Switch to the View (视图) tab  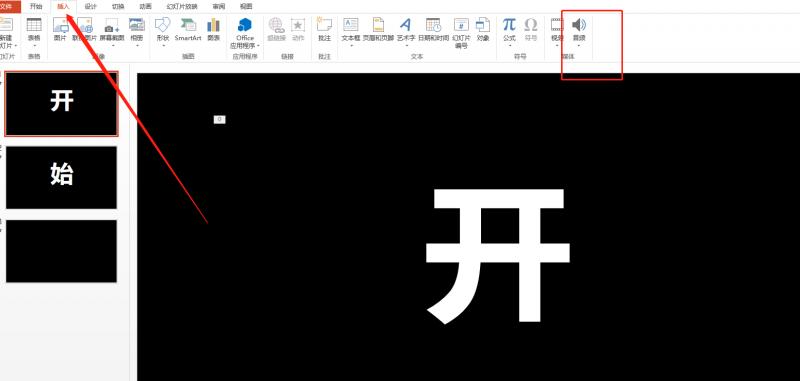pos(245,7)
